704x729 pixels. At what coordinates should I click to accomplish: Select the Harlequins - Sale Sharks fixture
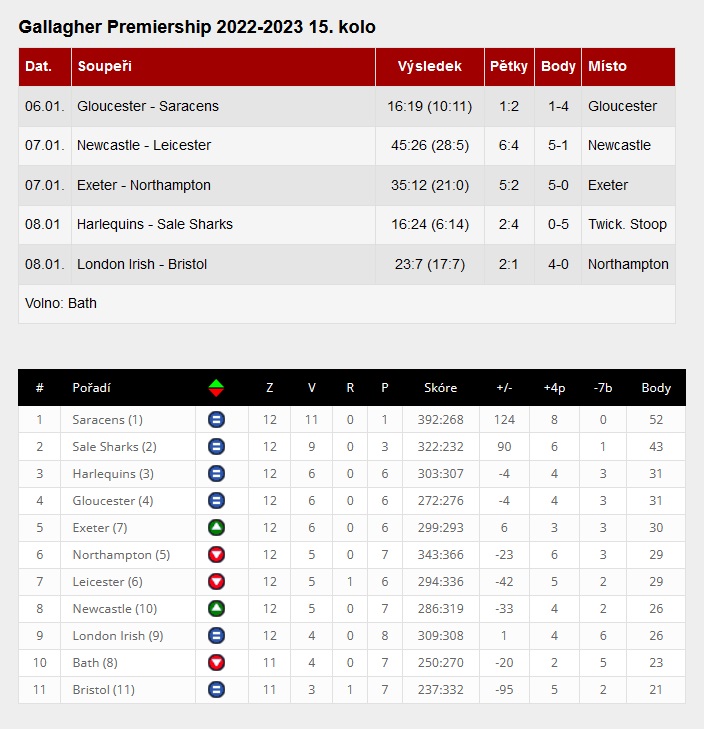pos(155,224)
